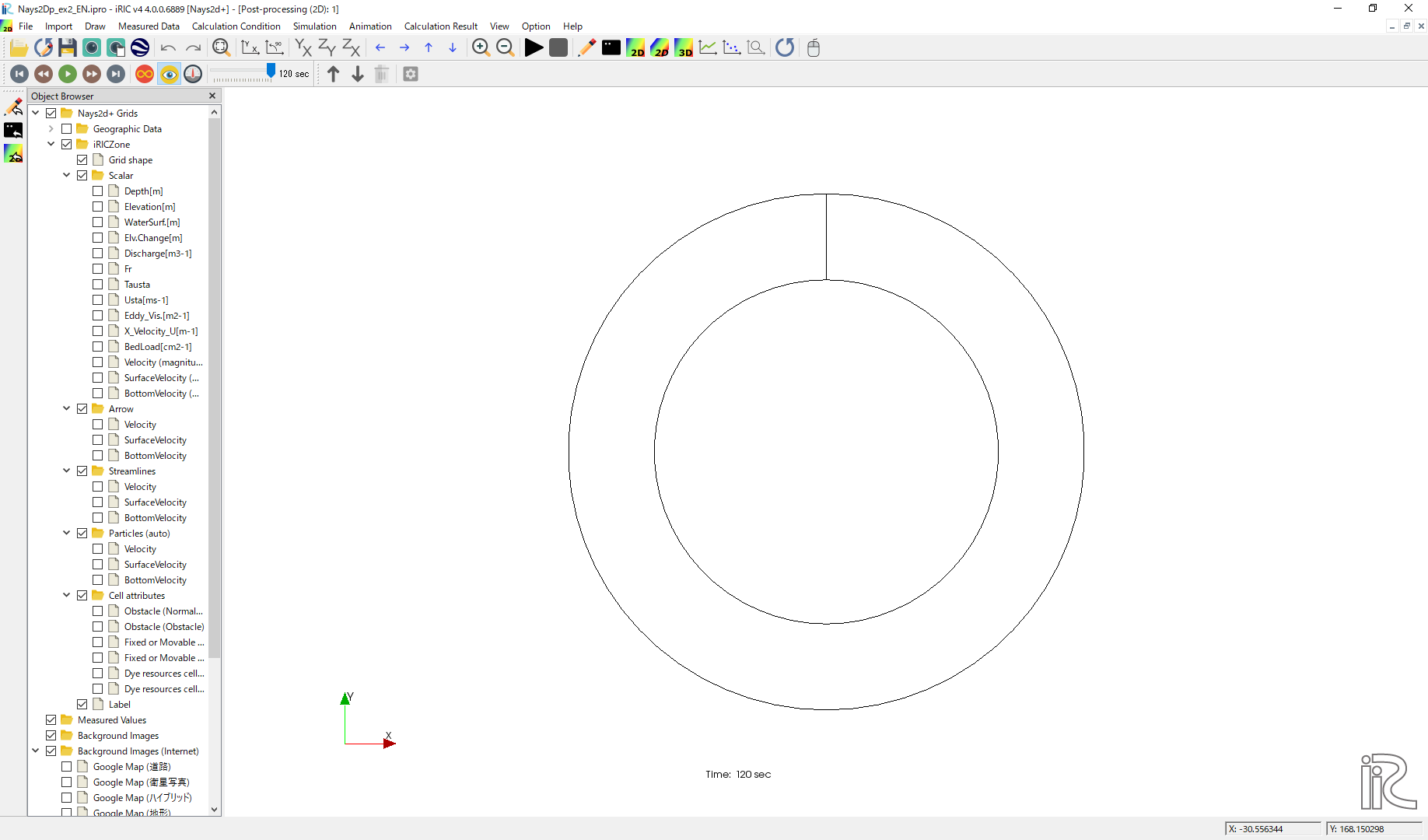Collapse the iRICZone node
The width and height of the screenshot is (1428, 840).
[x=51, y=145]
